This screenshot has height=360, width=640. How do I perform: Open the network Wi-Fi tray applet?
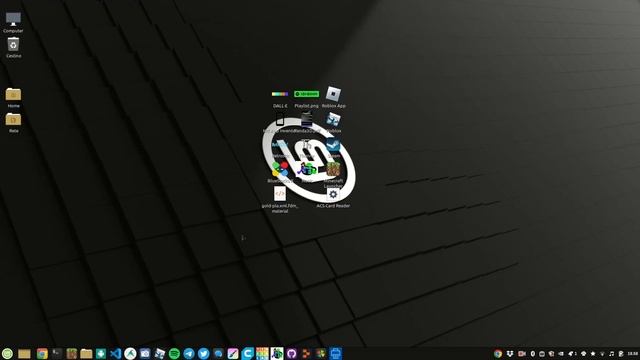pyautogui.click(x=602, y=354)
